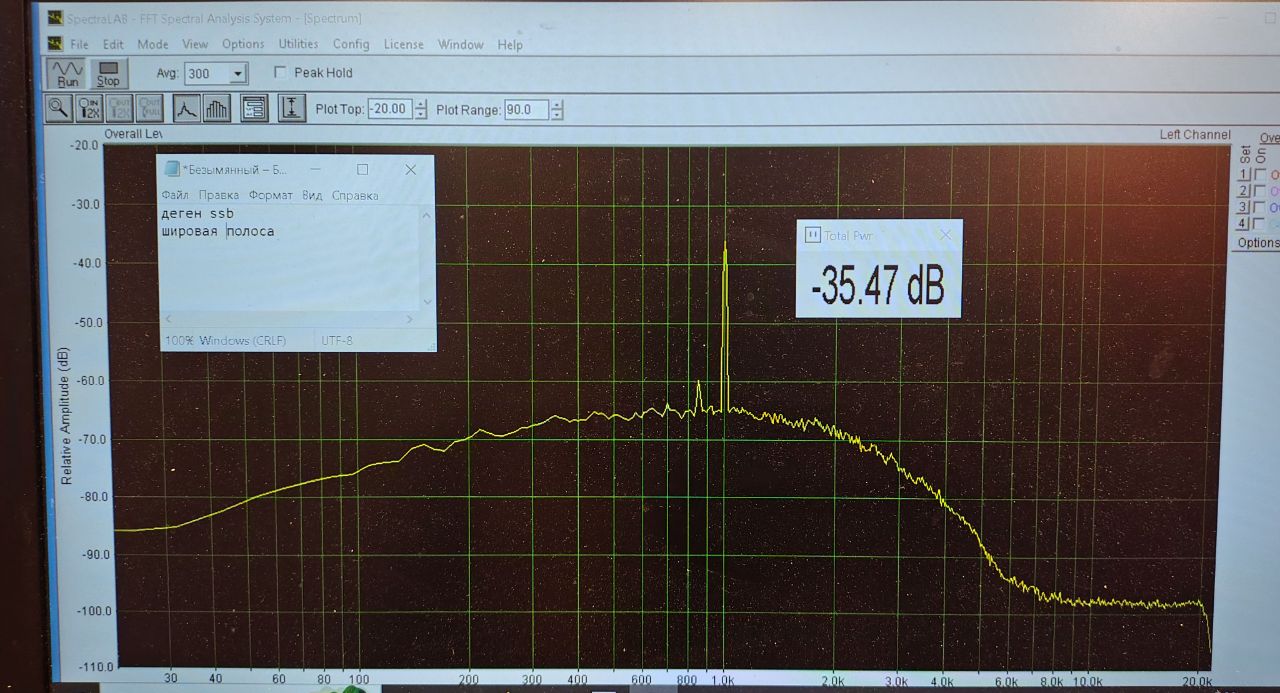The height and width of the screenshot is (693, 1280).
Task: Click the overlay Options button
Action: (x=1258, y=243)
